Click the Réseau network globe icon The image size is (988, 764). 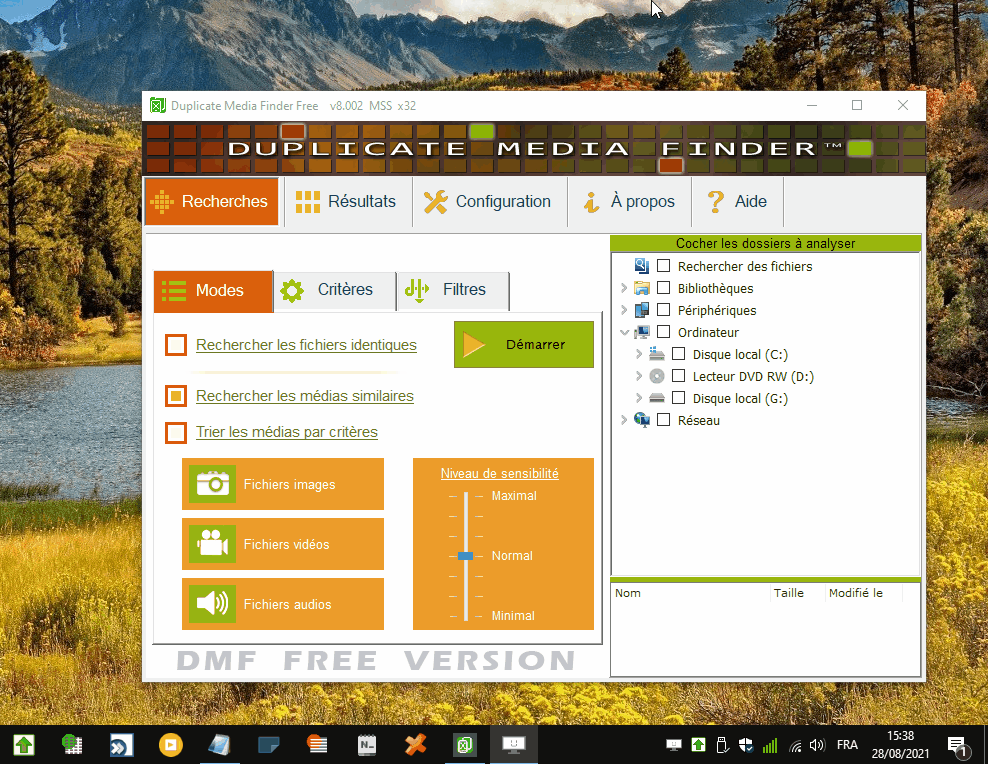641,420
